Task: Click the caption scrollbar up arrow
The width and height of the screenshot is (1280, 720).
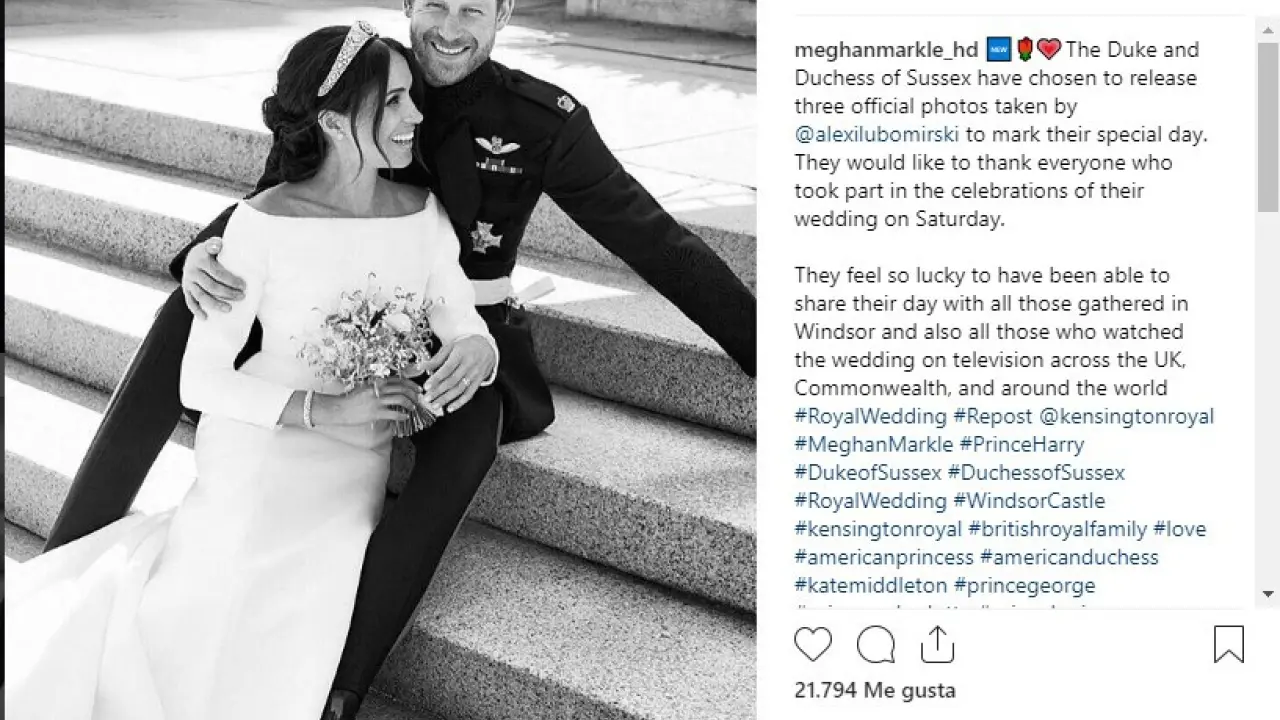Action: point(1268,27)
